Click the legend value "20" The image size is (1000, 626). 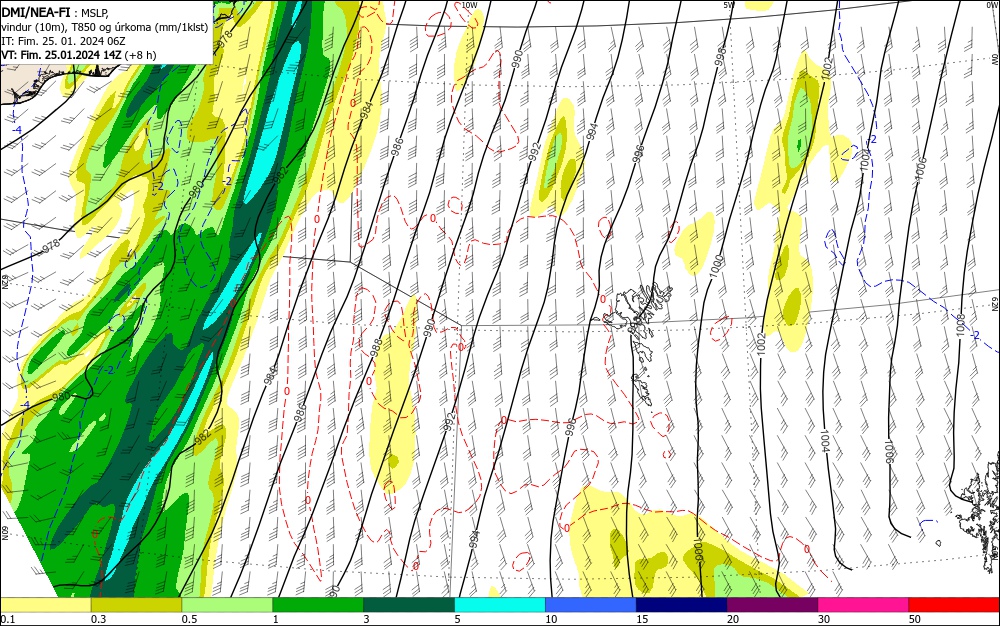coord(733,619)
